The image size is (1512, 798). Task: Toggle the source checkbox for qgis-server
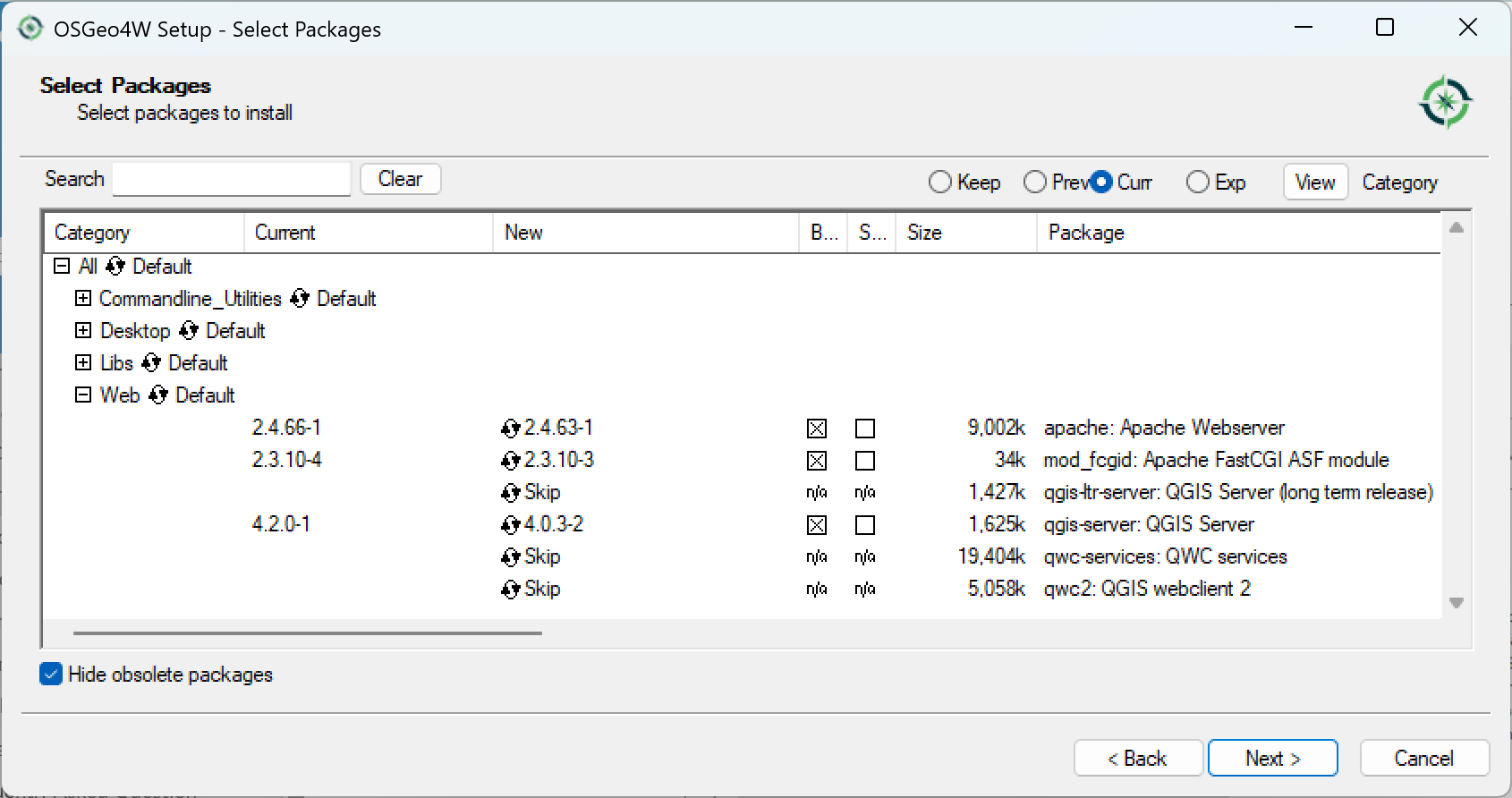(x=865, y=525)
